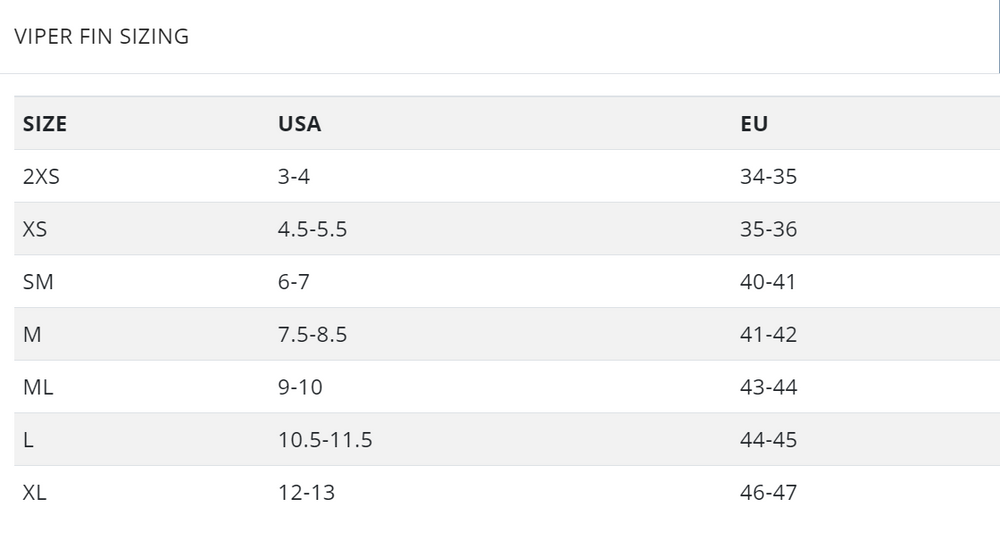Select the M size row label
The height and width of the screenshot is (557, 1000).
(x=32, y=334)
